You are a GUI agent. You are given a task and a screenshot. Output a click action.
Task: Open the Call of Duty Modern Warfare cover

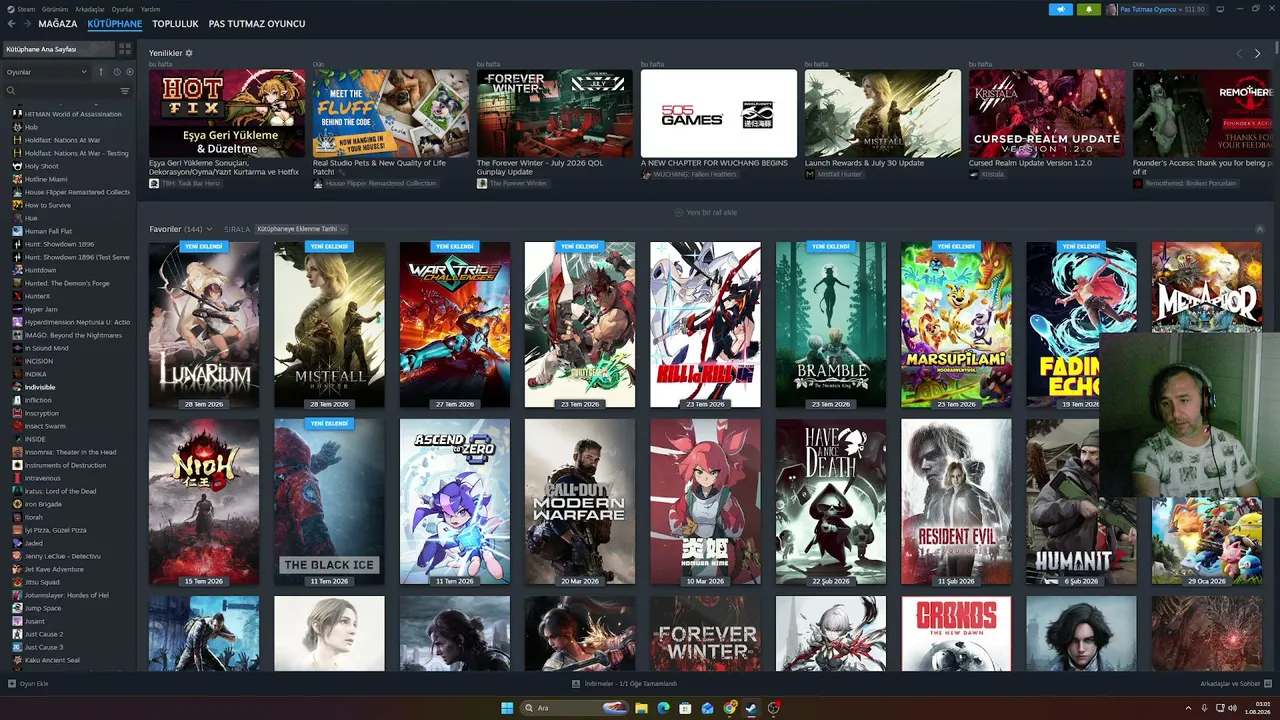pyautogui.click(x=580, y=502)
